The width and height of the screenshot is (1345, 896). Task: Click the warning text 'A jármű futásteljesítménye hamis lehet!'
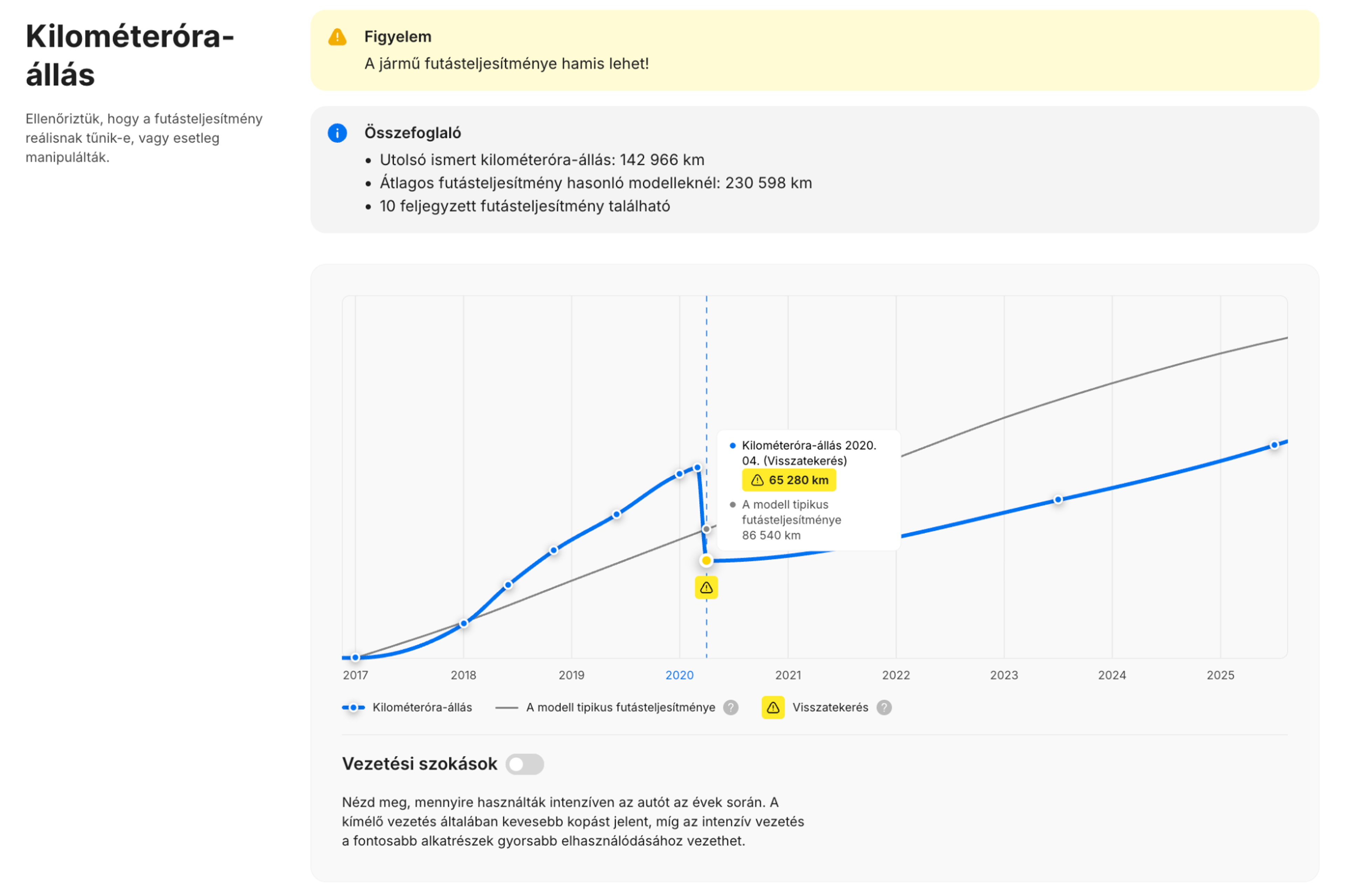click(507, 63)
